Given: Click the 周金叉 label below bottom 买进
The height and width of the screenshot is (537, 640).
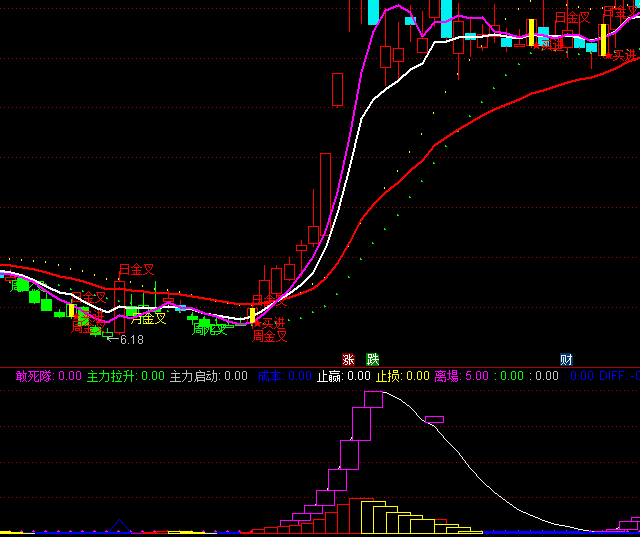Looking at the screenshot, I should pyautogui.click(x=269, y=336).
